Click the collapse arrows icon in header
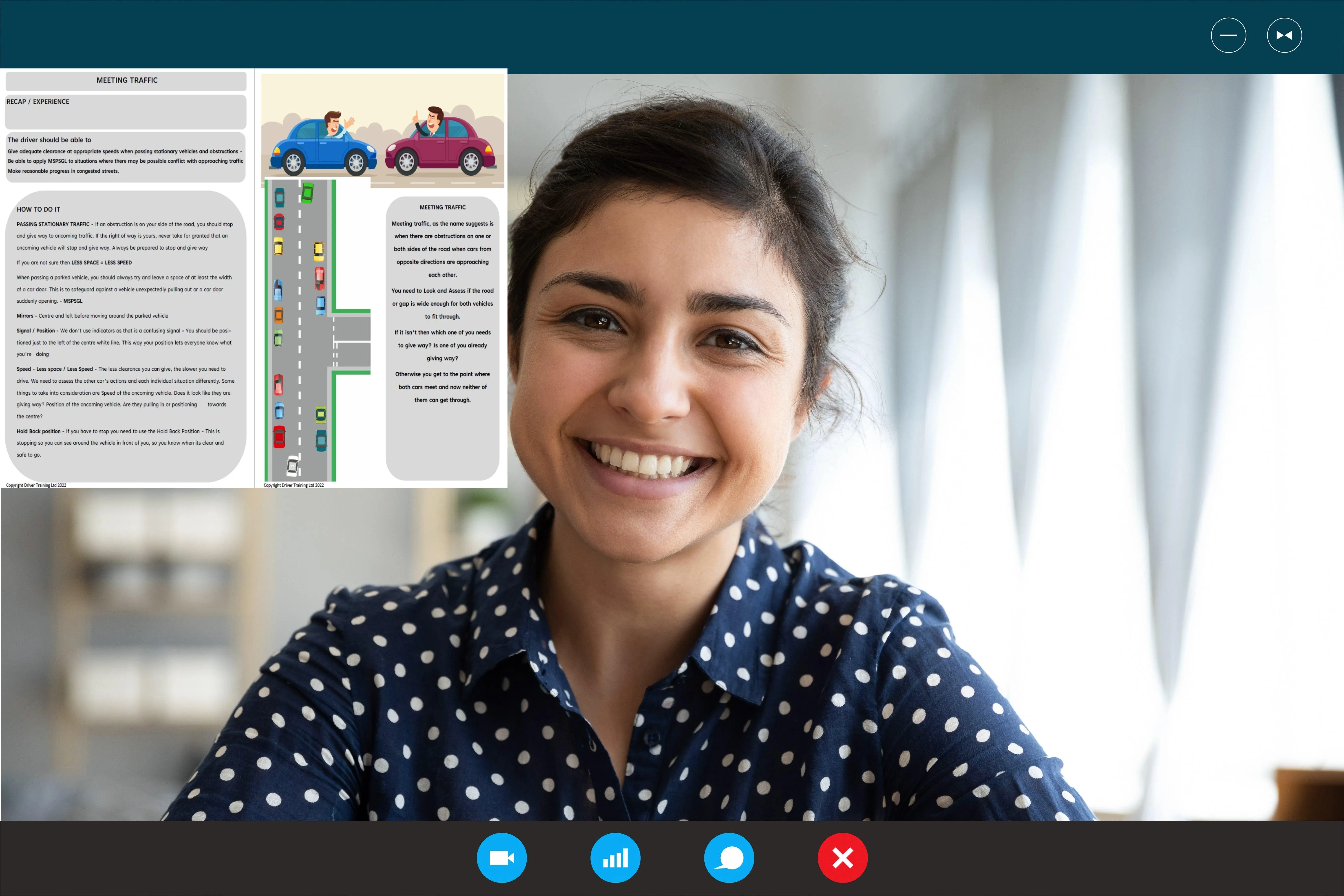The height and width of the screenshot is (896, 1344). tap(1285, 35)
